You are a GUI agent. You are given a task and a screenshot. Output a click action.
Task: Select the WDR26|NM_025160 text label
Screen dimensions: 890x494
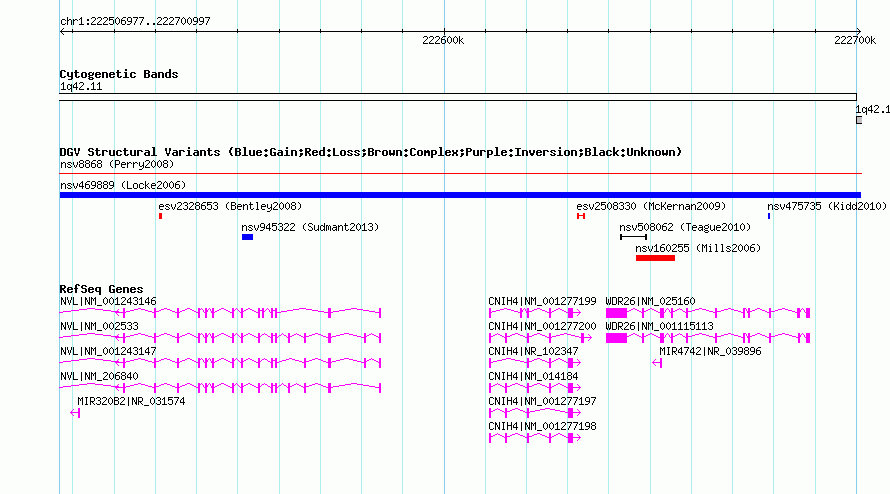(650, 301)
